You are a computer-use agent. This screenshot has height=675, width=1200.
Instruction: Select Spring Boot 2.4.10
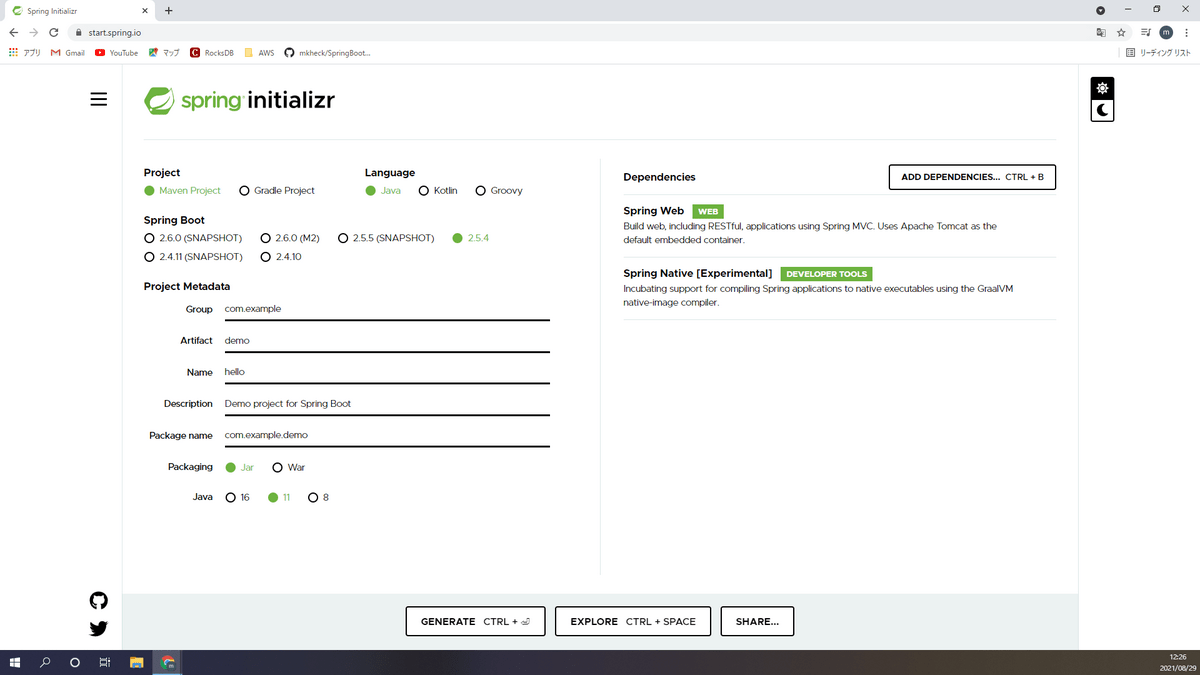coord(281,257)
